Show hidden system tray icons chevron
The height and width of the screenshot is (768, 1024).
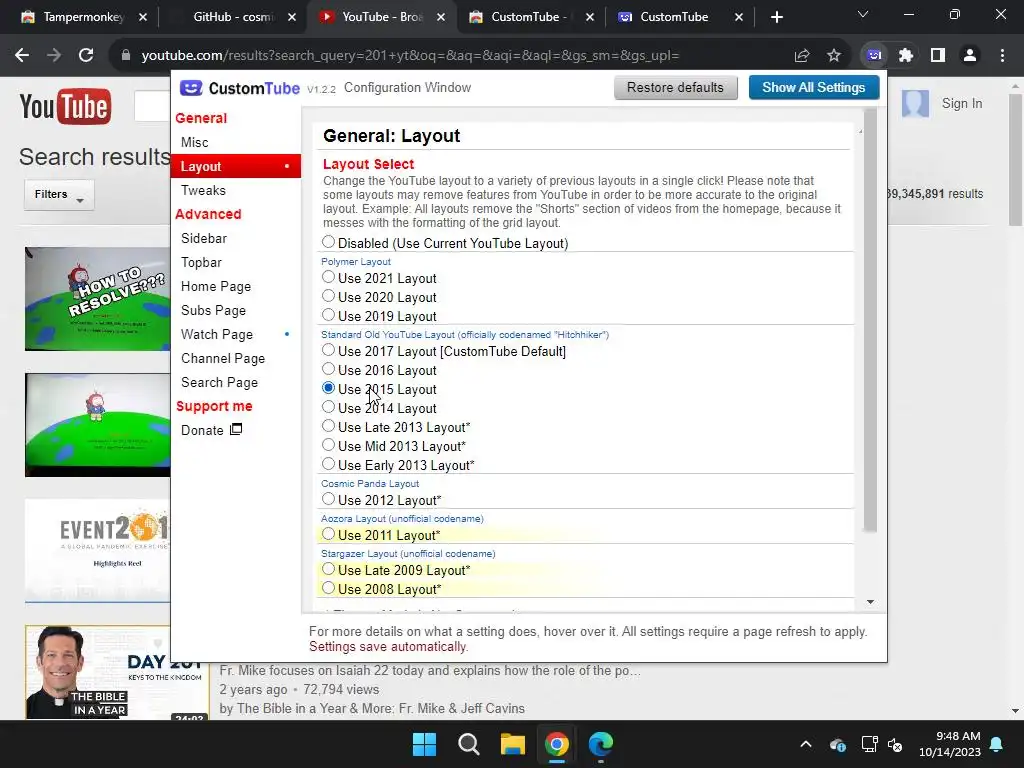(x=806, y=744)
